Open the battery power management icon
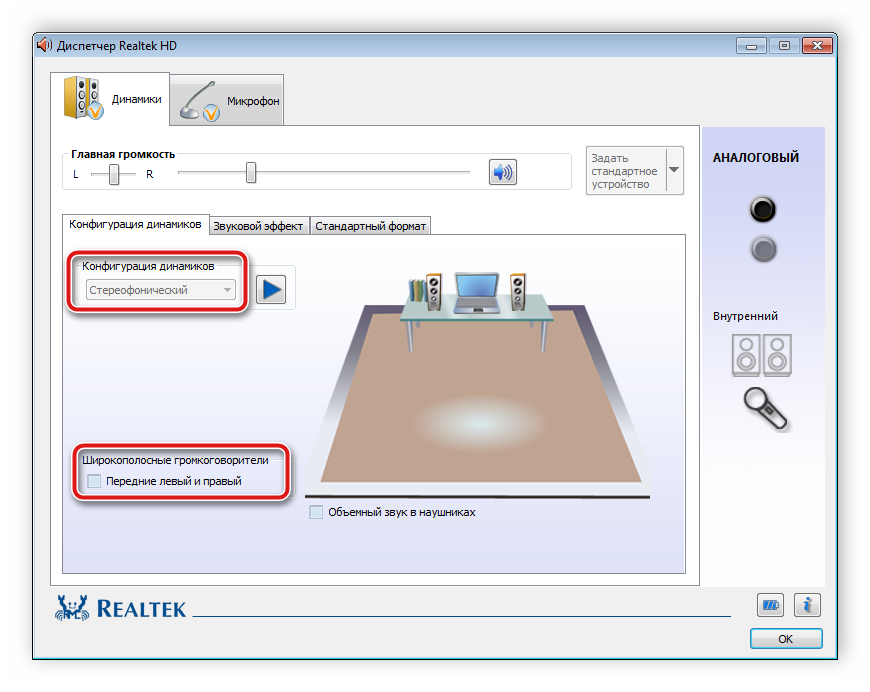The height and width of the screenshot is (692, 870). tap(770, 605)
